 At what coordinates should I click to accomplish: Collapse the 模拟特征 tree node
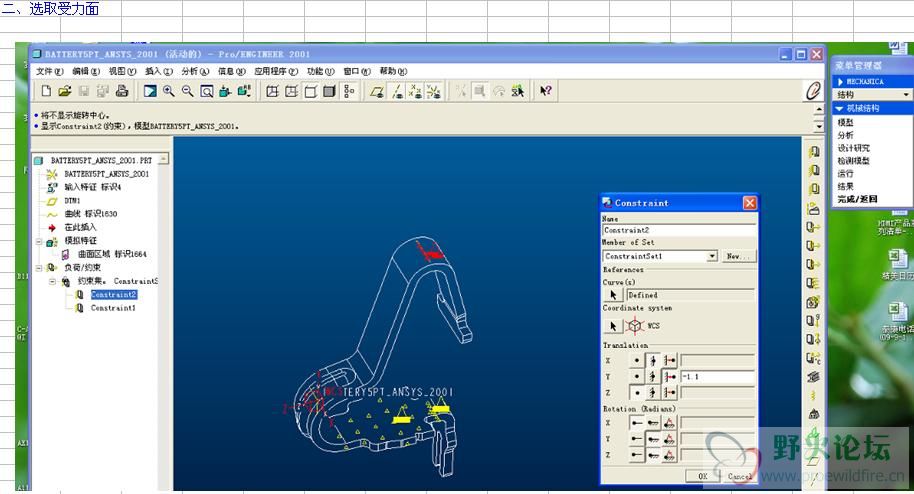(39, 241)
